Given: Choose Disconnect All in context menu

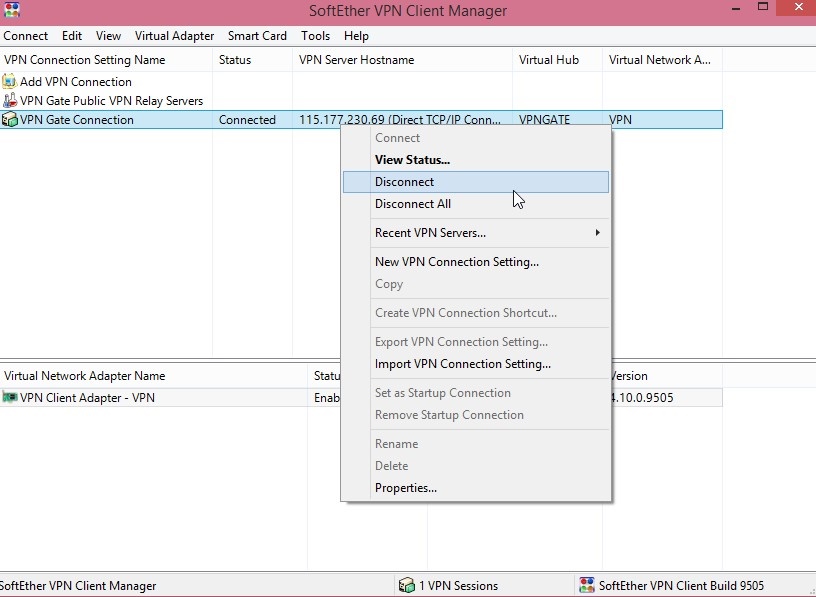Looking at the screenshot, I should tap(476, 204).
